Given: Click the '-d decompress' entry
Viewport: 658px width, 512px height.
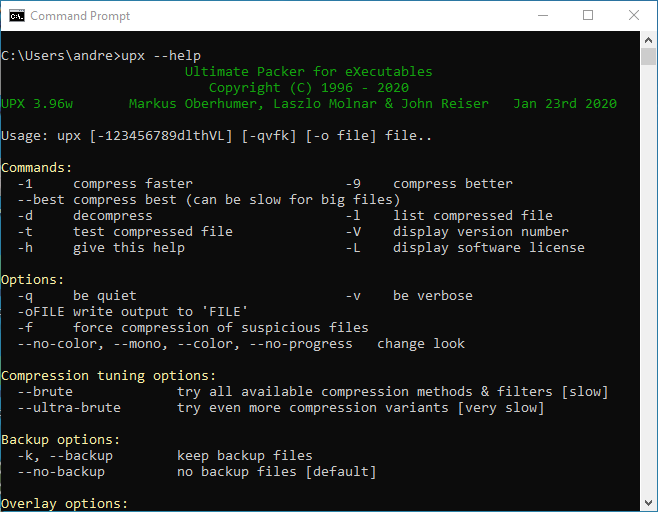Looking at the screenshot, I should coord(85,216).
